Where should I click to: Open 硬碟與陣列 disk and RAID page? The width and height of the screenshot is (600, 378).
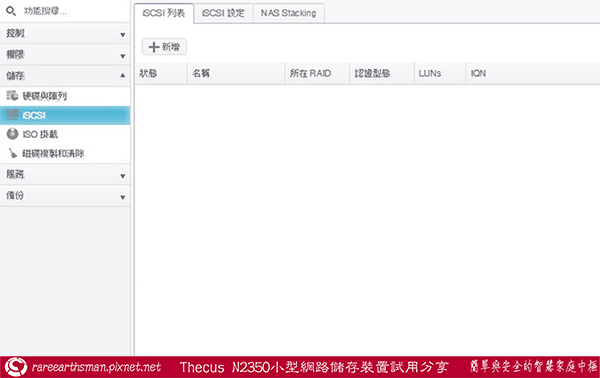[x=65, y=96]
